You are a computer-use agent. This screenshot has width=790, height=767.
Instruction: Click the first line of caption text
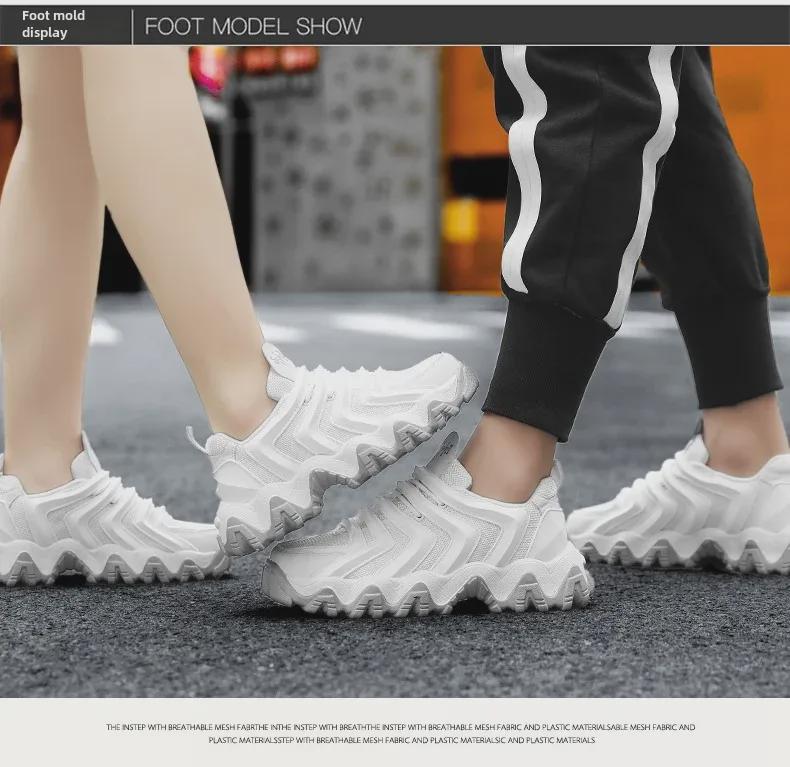click(400, 727)
